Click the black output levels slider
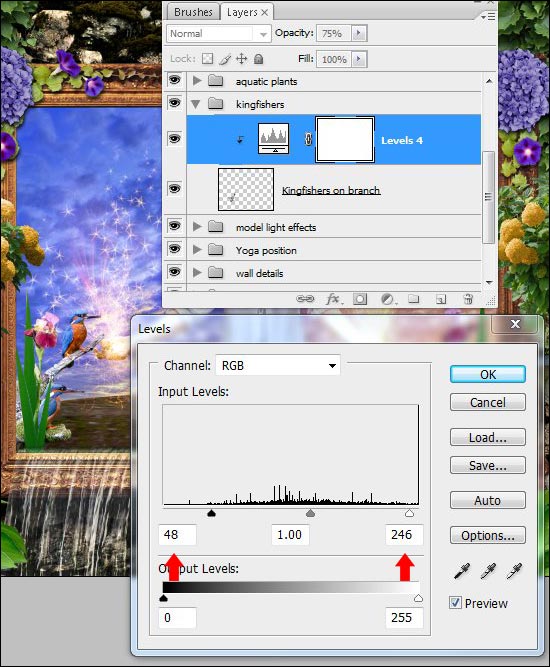Screen dimensions: 550x667 tap(163, 599)
